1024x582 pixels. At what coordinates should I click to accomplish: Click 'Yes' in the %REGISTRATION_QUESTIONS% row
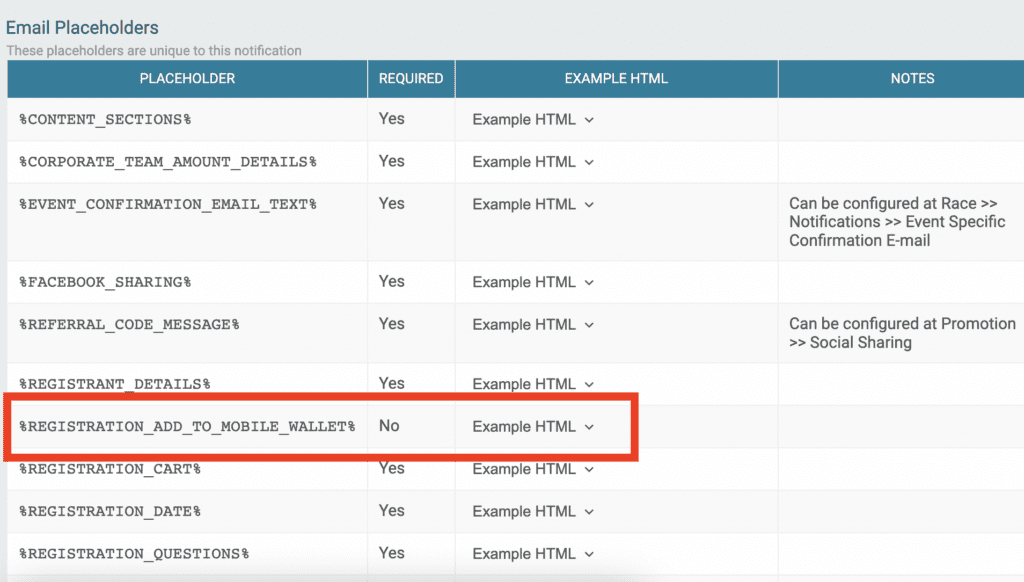(x=392, y=553)
